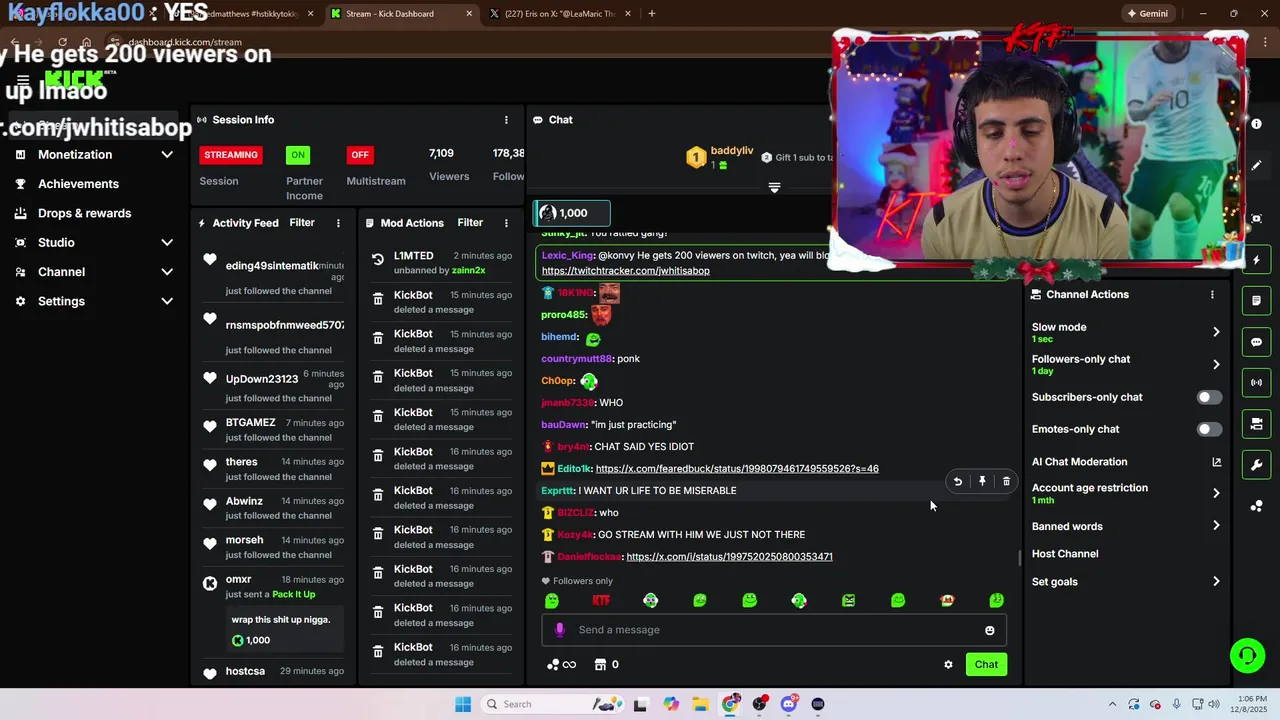This screenshot has width=1280, height=720.
Task: Click the STREAMING status badge
Action: [x=231, y=155]
